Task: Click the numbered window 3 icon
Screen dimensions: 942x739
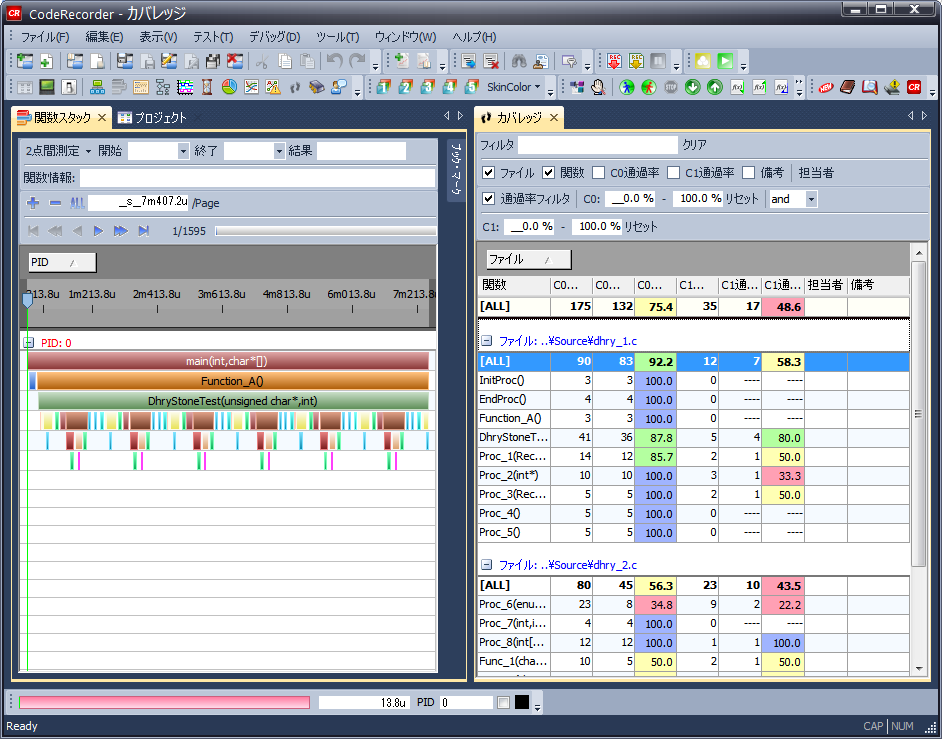Action: [427, 87]
